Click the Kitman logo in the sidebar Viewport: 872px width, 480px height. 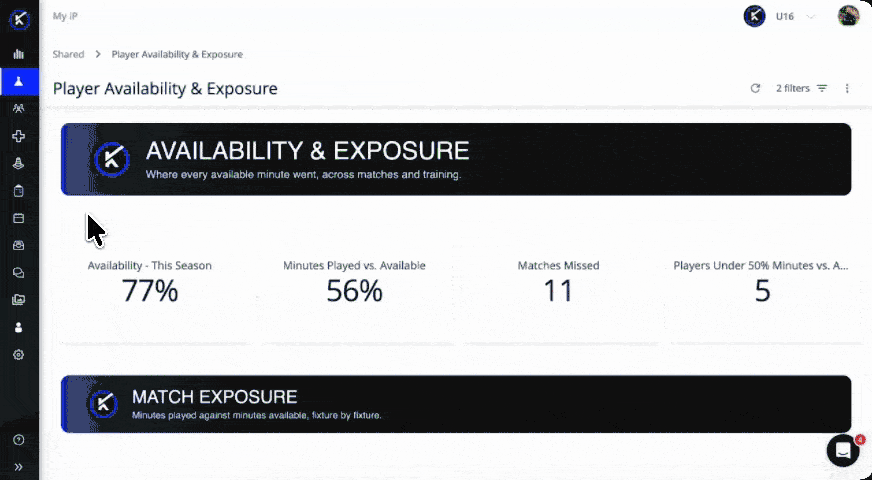tap(19, 19)
